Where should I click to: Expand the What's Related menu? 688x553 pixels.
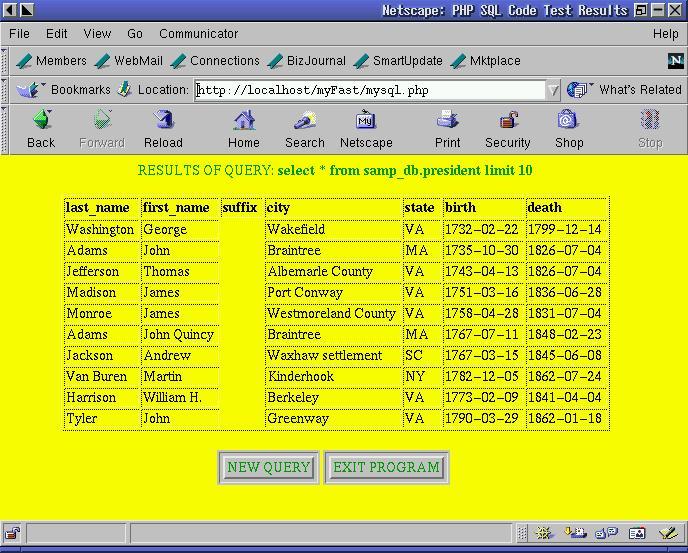(624, 90)
